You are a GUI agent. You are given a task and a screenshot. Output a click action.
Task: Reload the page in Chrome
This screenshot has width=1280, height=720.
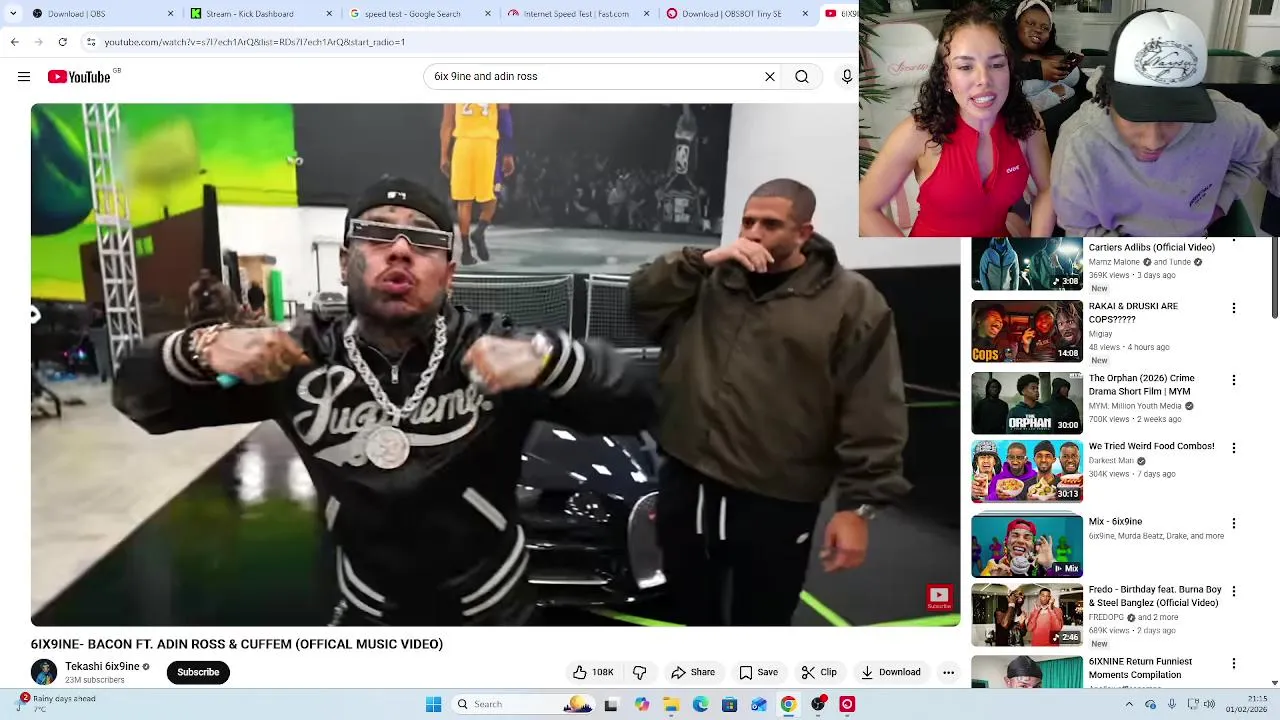tap(62, 42)
